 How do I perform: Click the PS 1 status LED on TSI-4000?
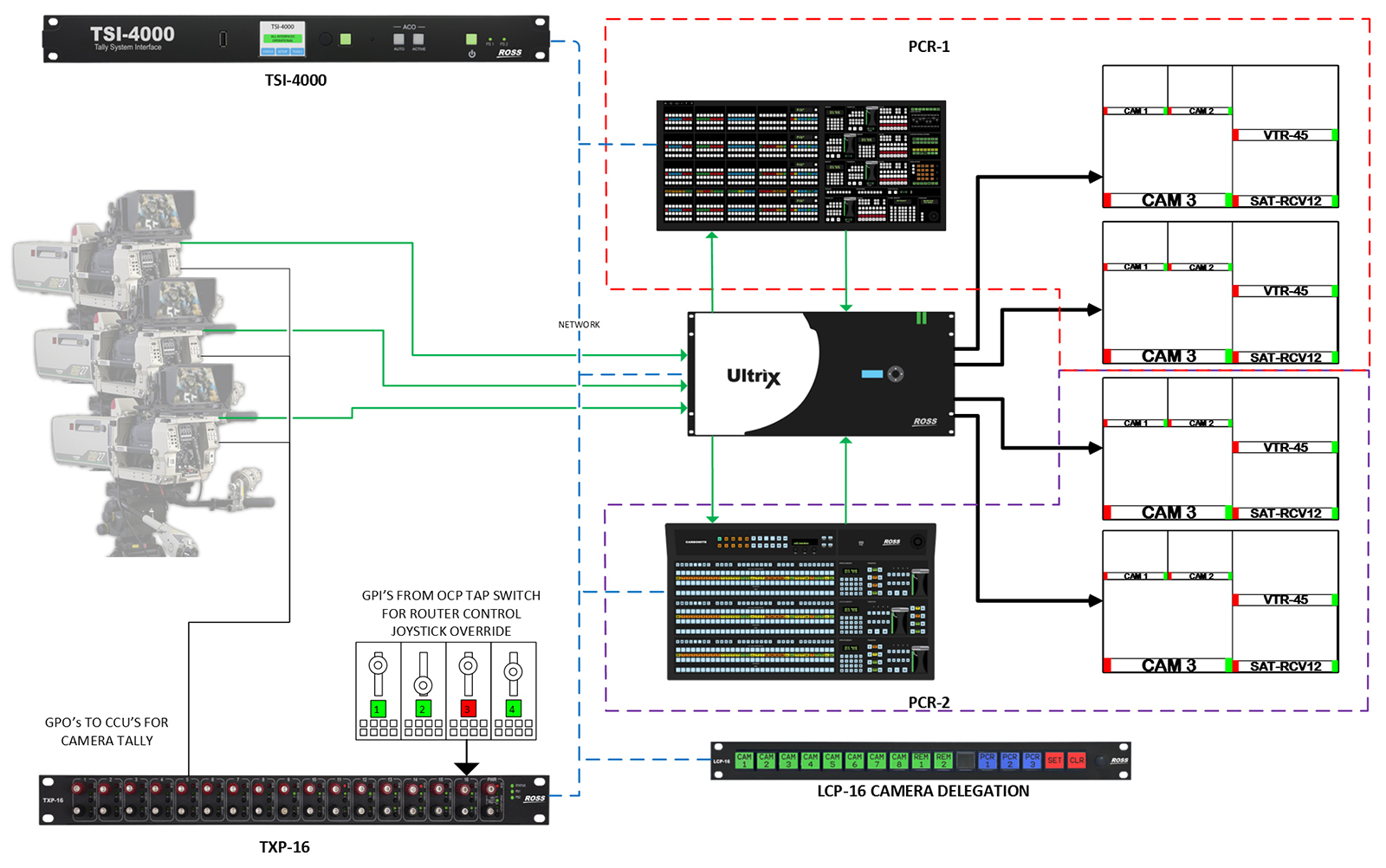(x=490, y=39)
